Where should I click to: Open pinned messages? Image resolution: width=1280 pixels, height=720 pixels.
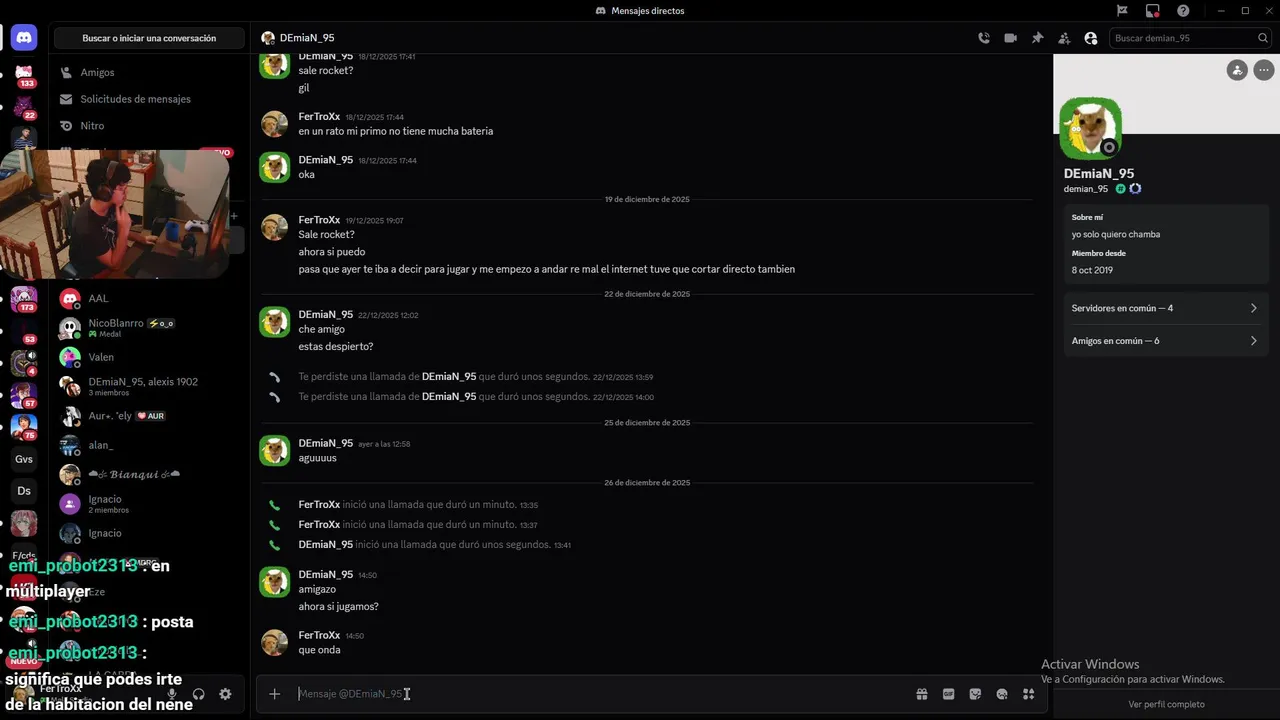(1037, 38)
